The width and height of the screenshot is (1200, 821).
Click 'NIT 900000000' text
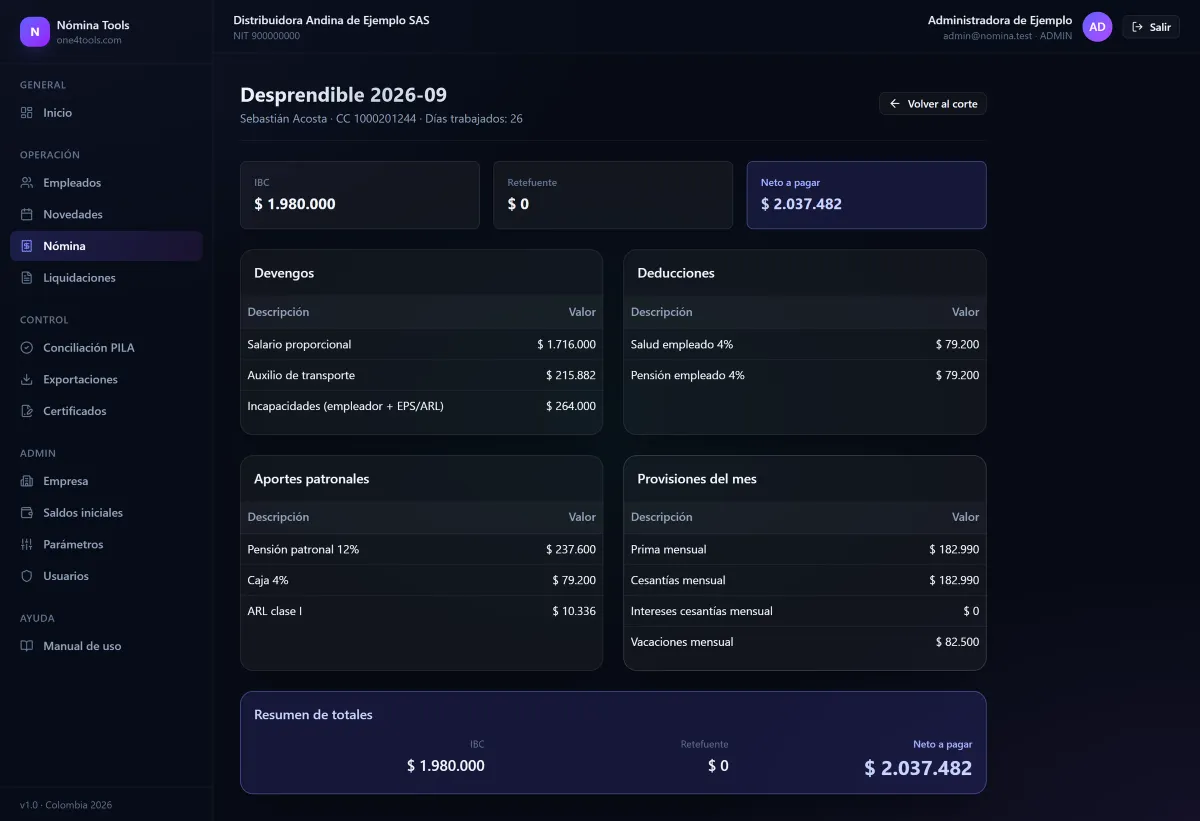point(266,36)
